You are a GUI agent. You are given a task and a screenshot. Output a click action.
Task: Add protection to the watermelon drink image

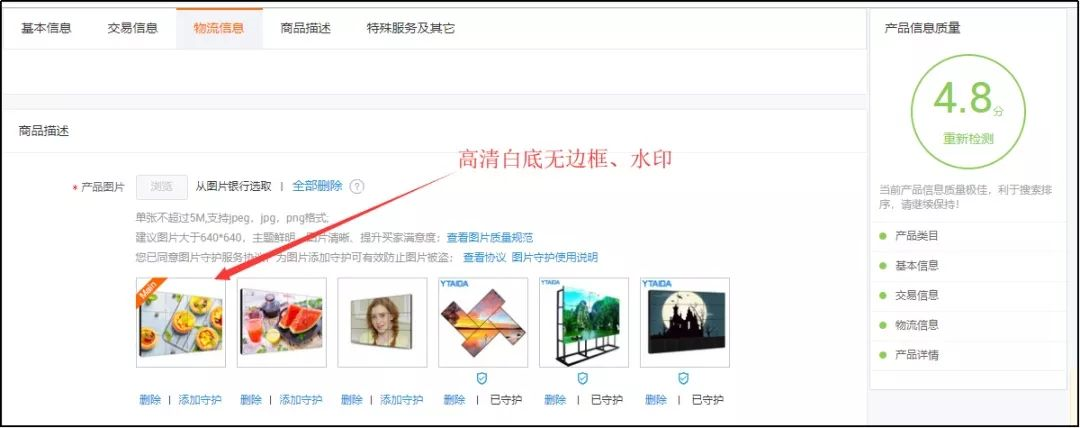301,400
